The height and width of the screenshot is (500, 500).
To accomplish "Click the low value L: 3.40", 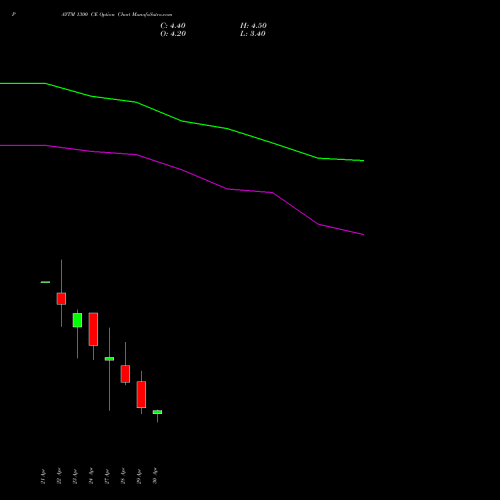I will click(x=253, y=34).
